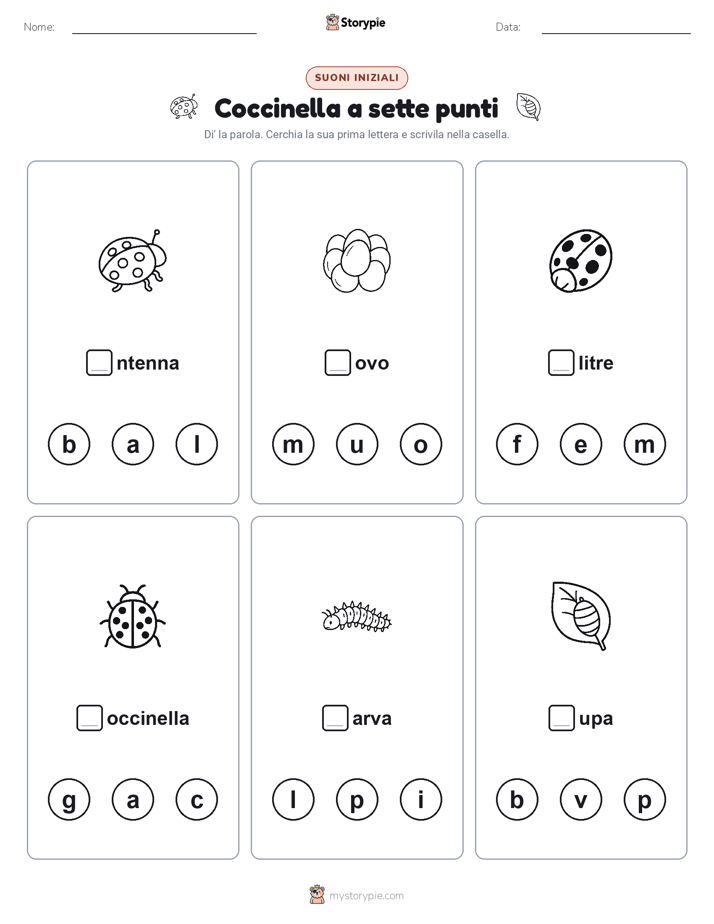Click the blank box before arva
Screen dimensions: 714x924
point(335,718)
